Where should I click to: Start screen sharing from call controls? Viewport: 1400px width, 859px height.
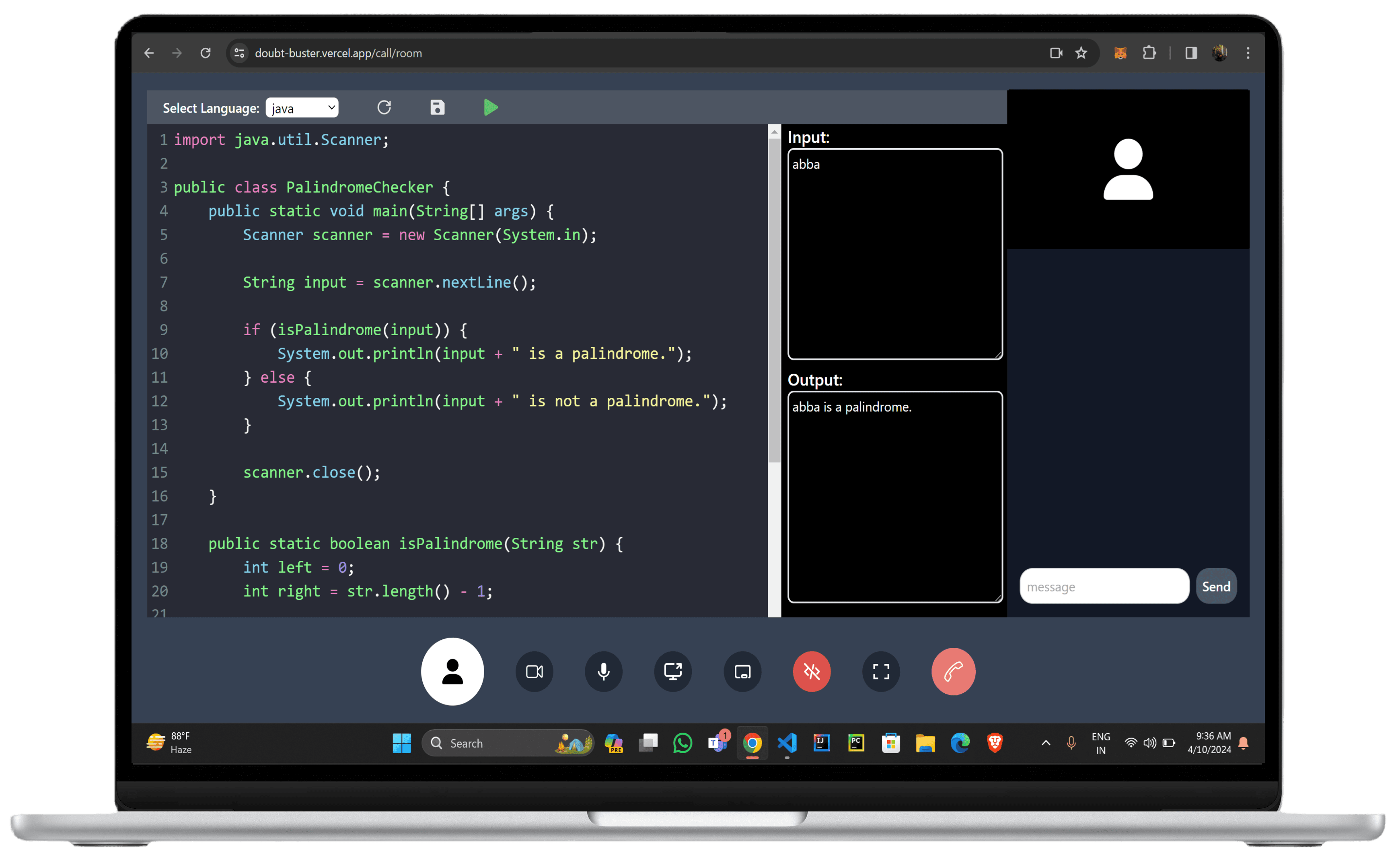pyautogui.click(x=673, y=672)
